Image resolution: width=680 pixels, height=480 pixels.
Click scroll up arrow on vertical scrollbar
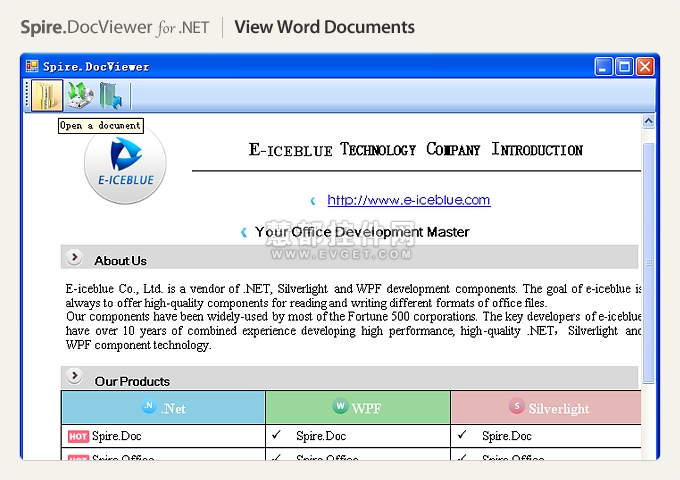tap(648, 121)
